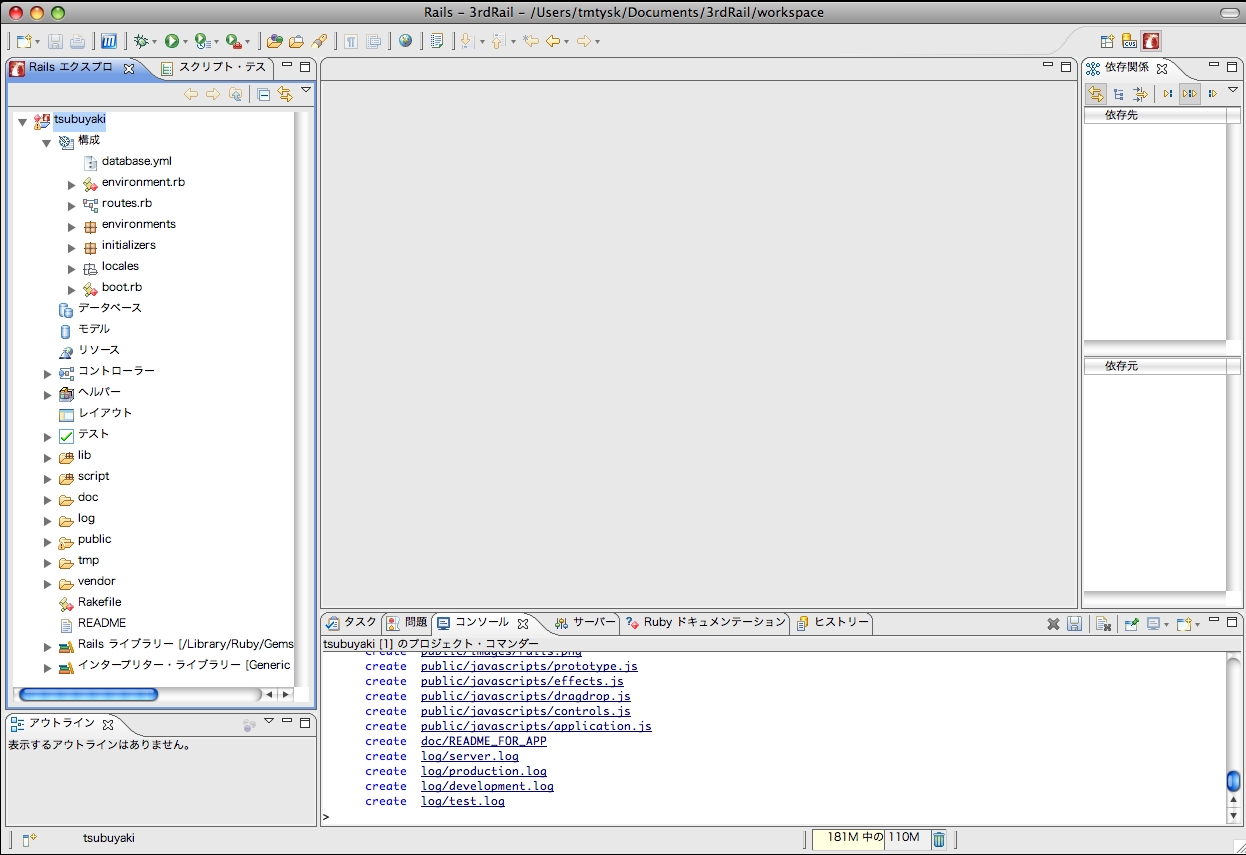This screenshot has height=855, width=1246.
Task: Toggle Link with Editor in Rails explorer
Action: click(x=285, y=94)
